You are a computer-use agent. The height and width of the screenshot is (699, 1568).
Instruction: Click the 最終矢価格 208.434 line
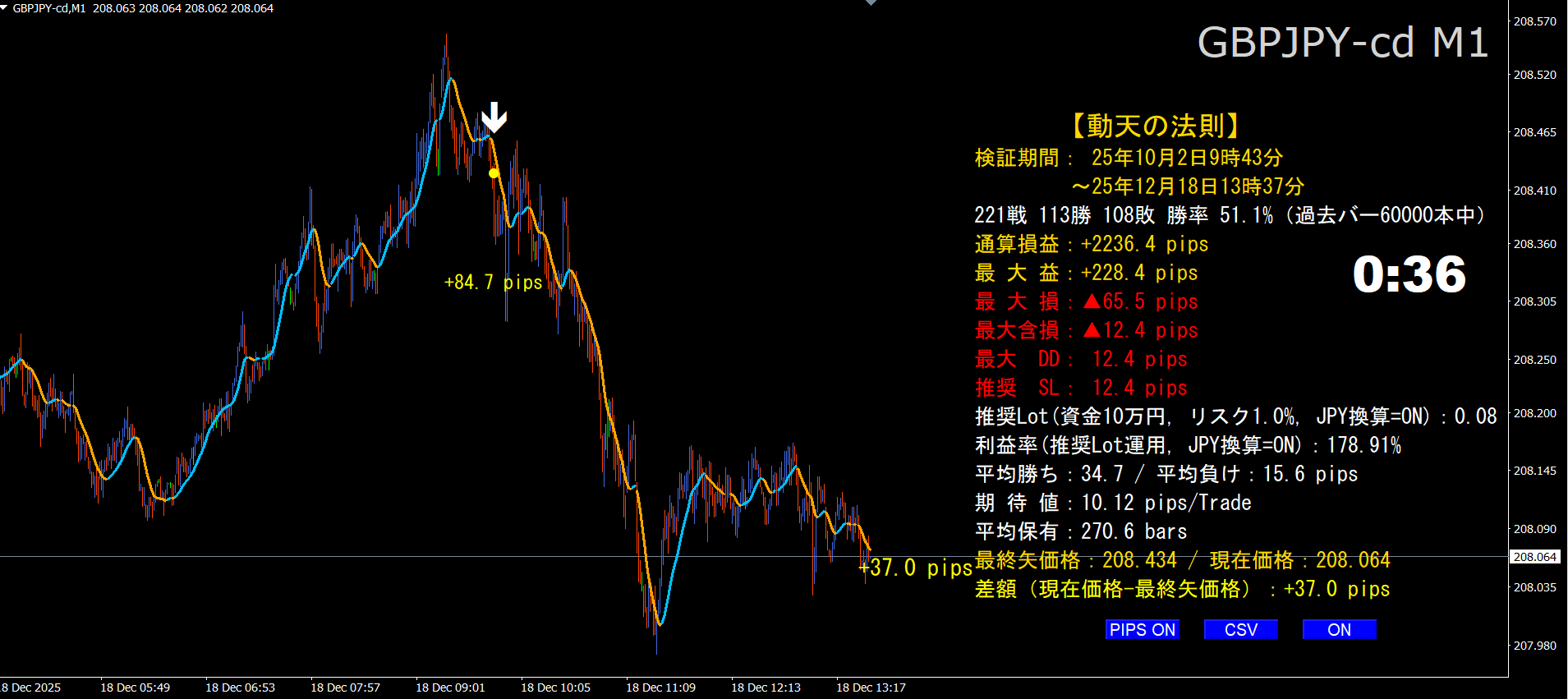[1183, 560]
